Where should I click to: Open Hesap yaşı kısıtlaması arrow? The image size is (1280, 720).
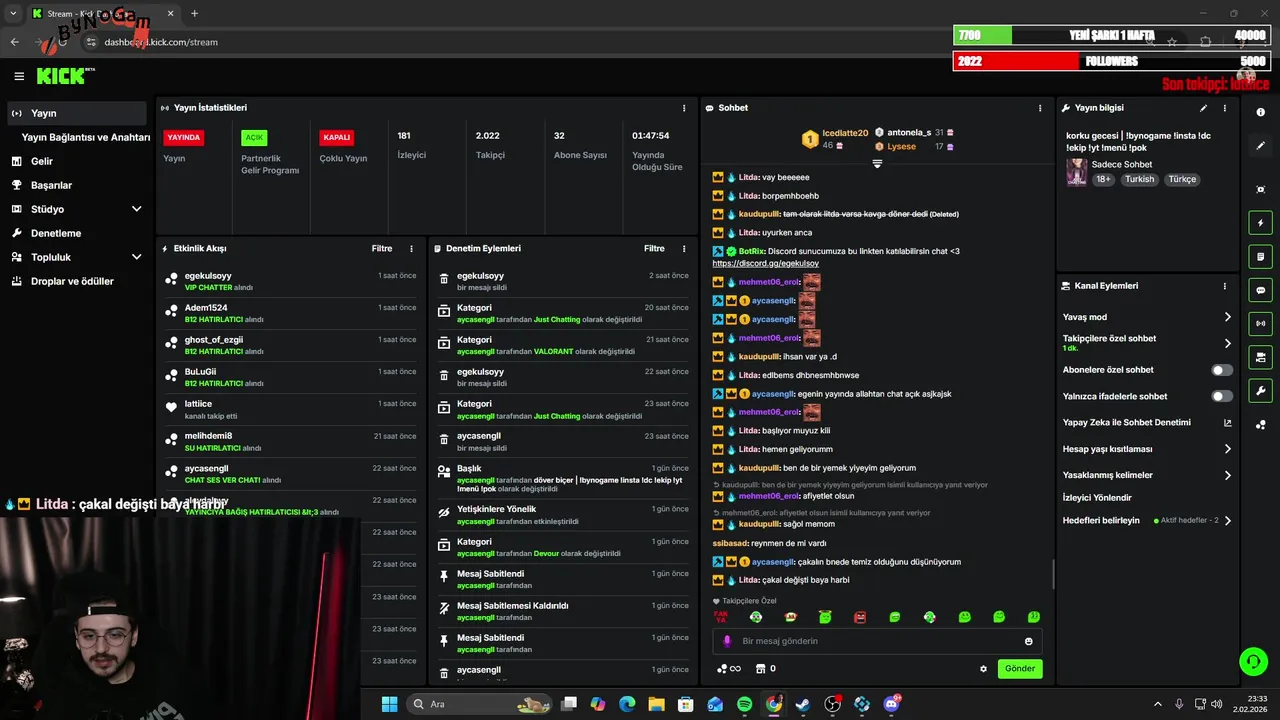click(x=1228, y=449)
